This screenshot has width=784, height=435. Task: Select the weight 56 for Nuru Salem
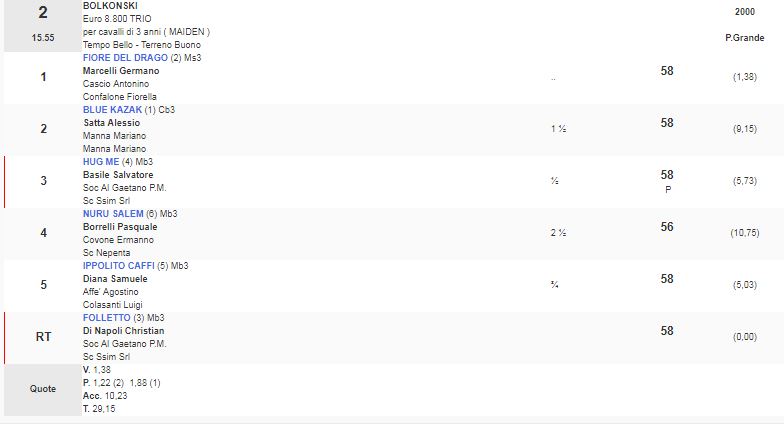tap(667, 227)
